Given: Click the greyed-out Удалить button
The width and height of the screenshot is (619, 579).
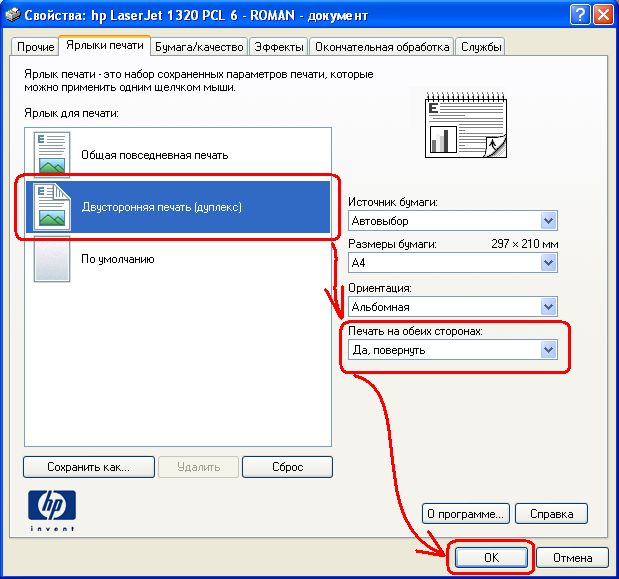Looking at the screenshot, I should (x=199, y=467).
